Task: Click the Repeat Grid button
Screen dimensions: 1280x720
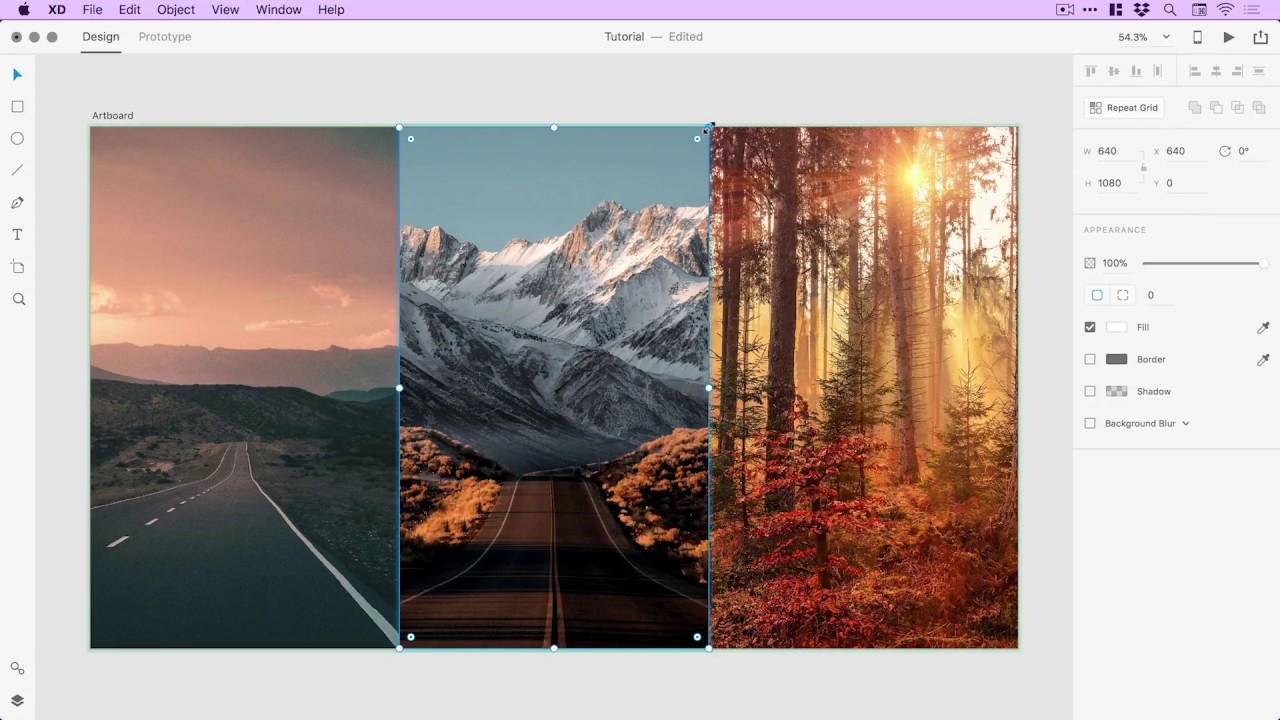Action: point(1124,108)
